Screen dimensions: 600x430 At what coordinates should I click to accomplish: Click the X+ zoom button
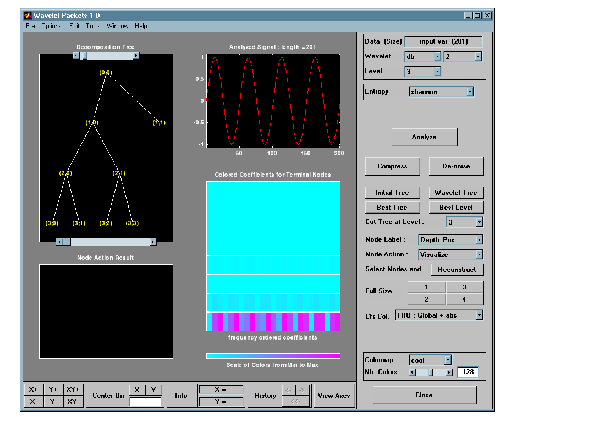tap(32, 388)
